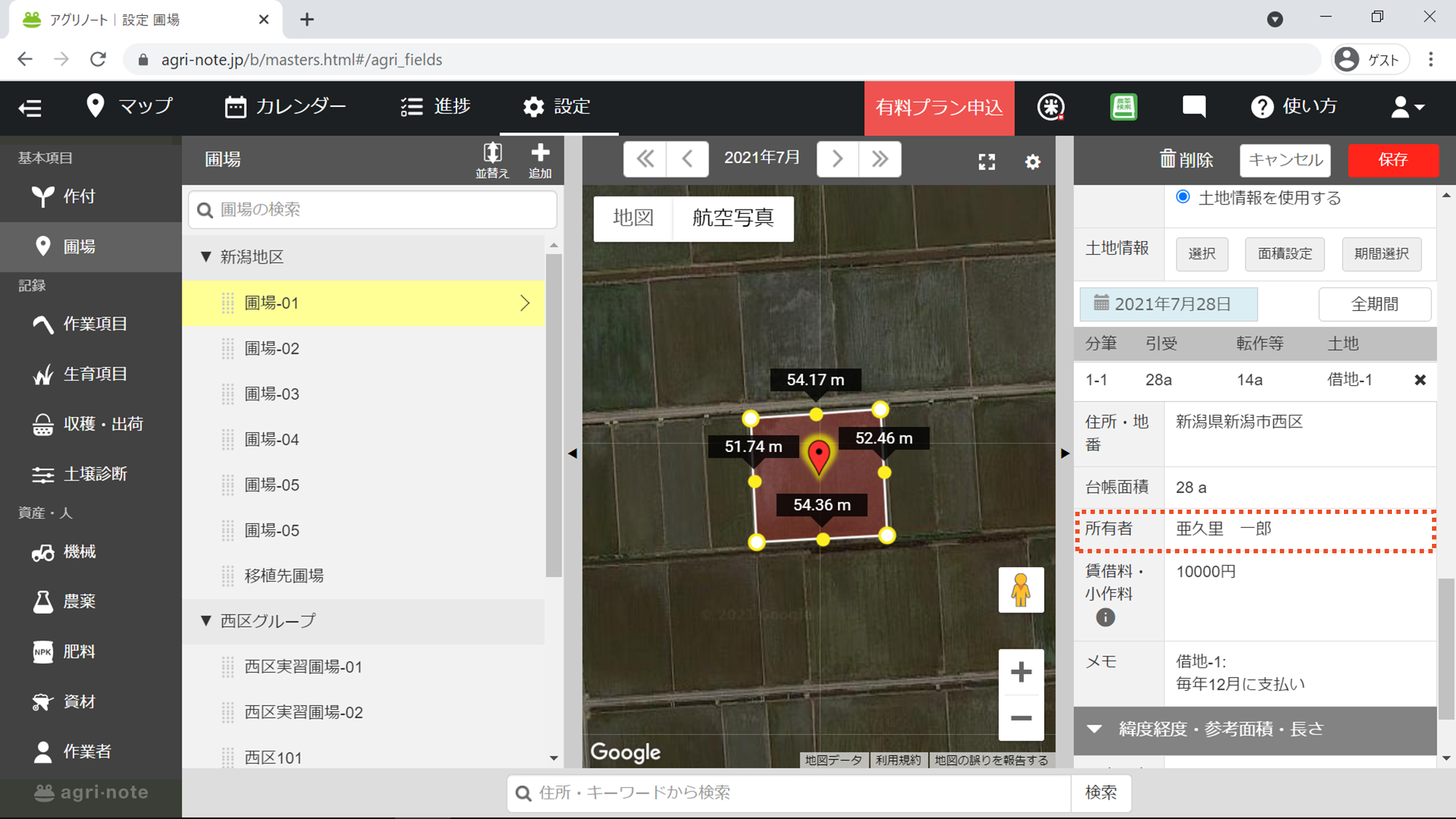
Task: Open 作業項目 in the sidebar
Action: pos(94,324)
